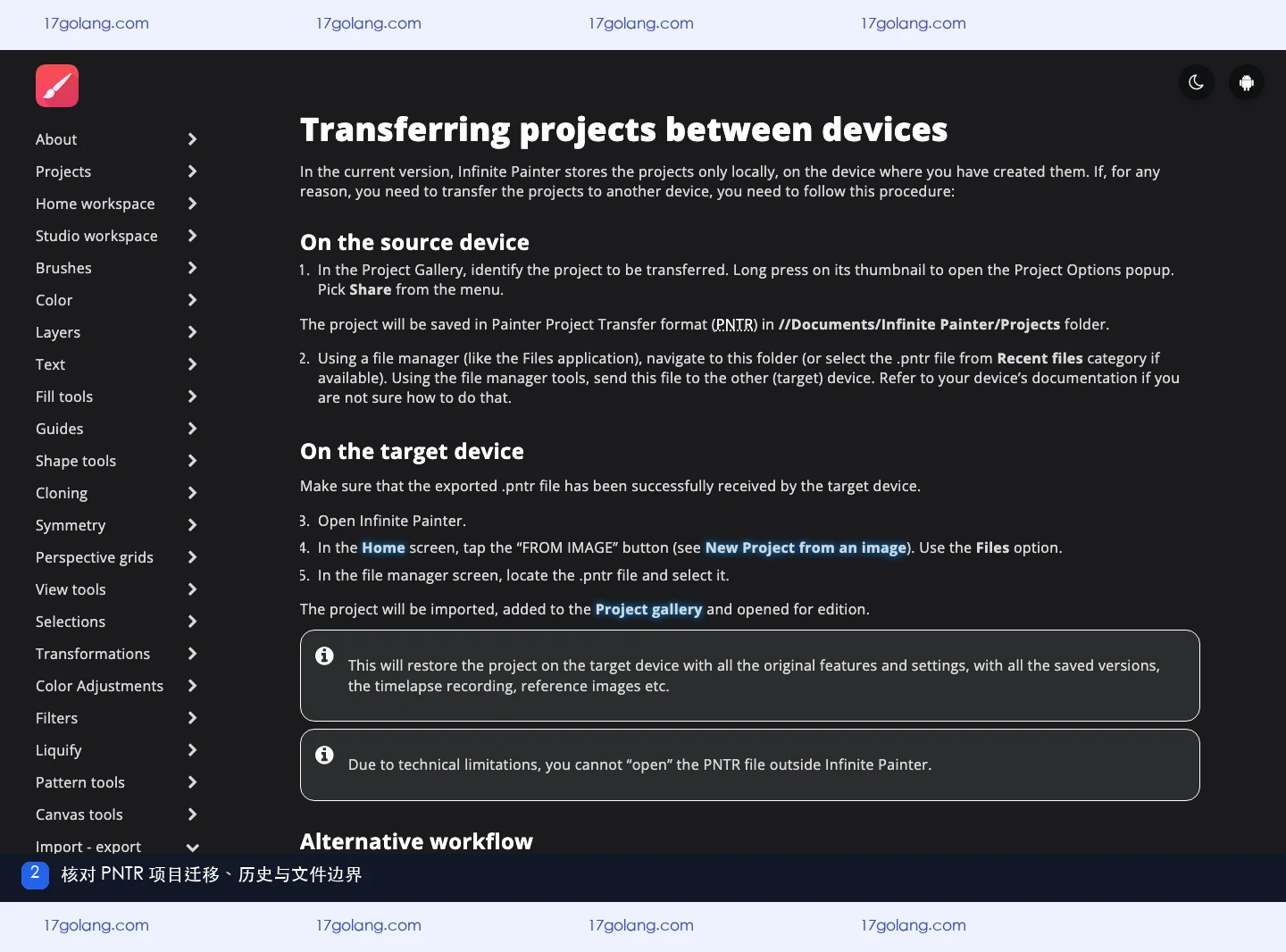Expand the Selections section chevron
This screenshot has width=1286, height=952.
pyautogui.click(x=192, y=622)
